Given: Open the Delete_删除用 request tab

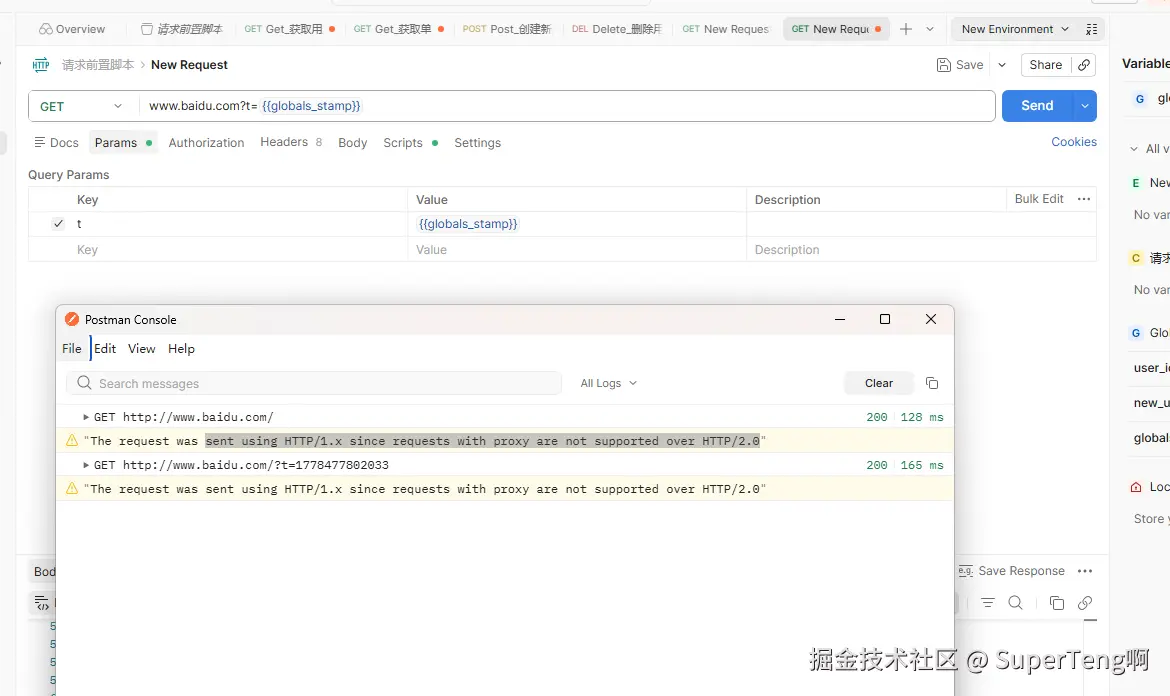Looking at the screenshot, I should tap(616, 29).
